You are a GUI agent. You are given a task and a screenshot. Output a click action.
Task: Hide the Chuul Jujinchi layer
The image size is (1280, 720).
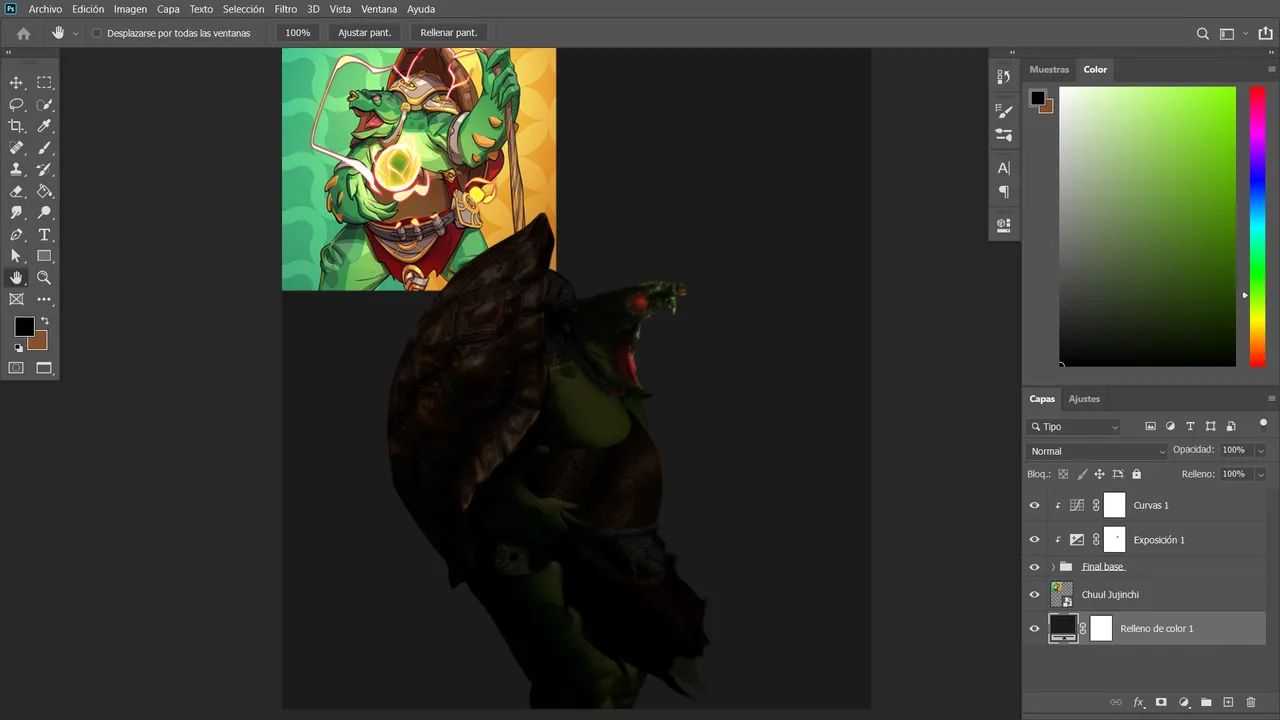tap(1035, 594)
